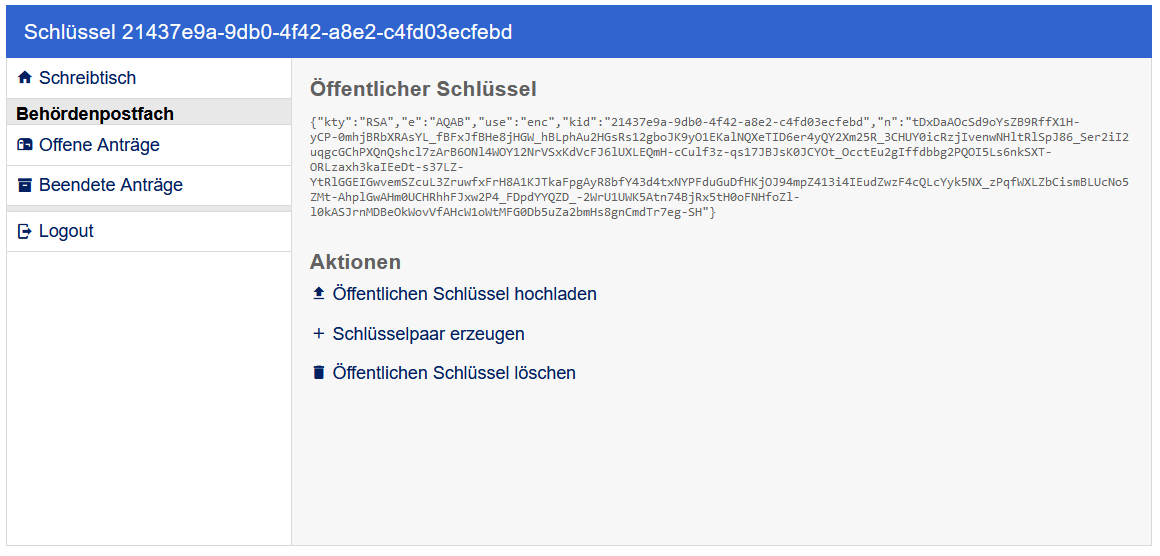Click Schlüsselpaar erzeugen link
This screenshot has width=1160, height=556.
pyautogui.click(x=428, y=334)
